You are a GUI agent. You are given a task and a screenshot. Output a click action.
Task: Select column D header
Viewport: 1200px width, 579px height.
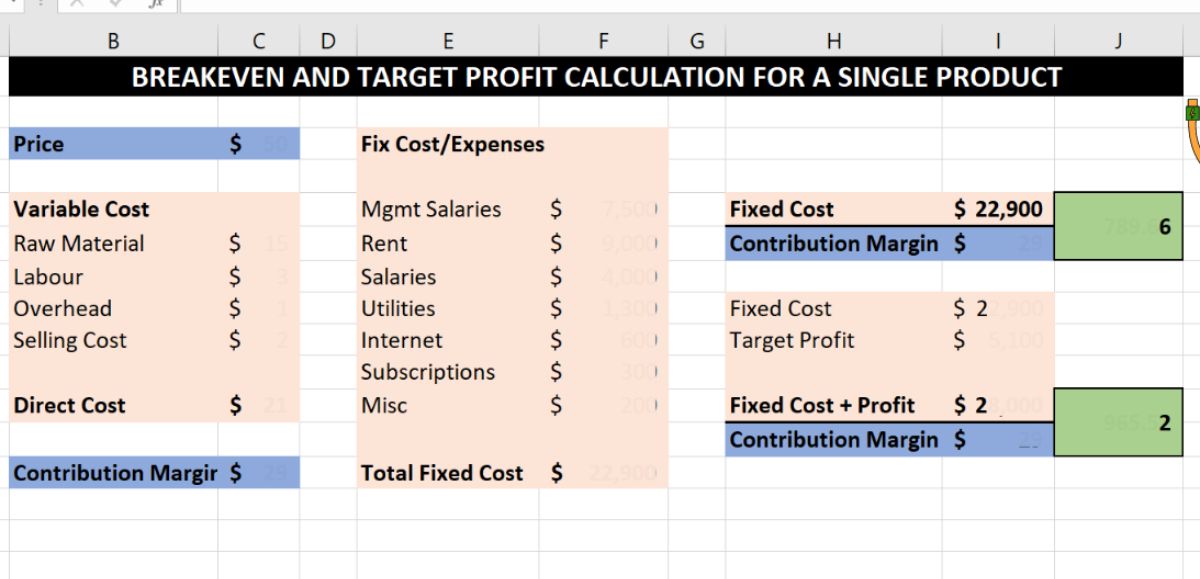click(x=327, y=41)
